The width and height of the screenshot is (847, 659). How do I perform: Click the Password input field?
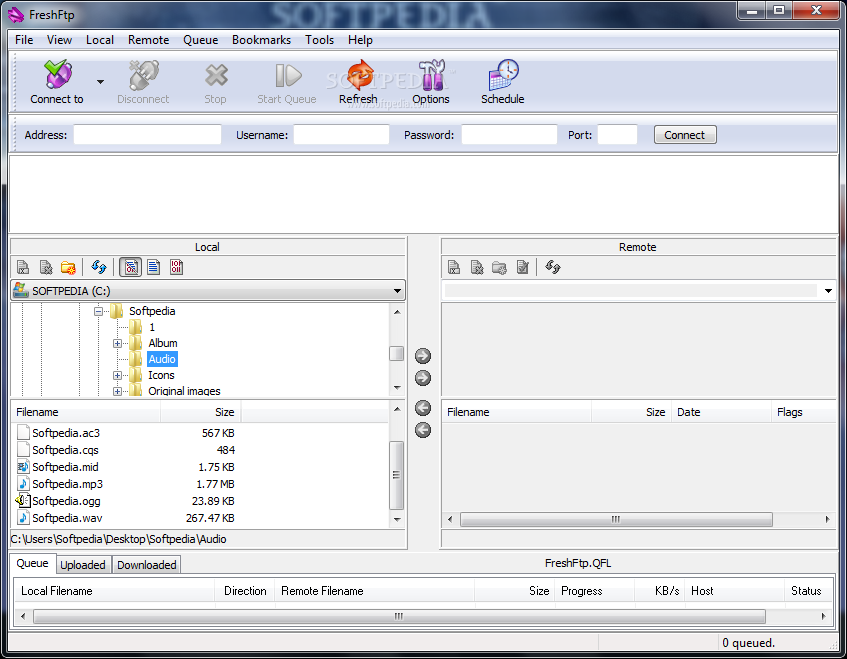coord(509,135)
